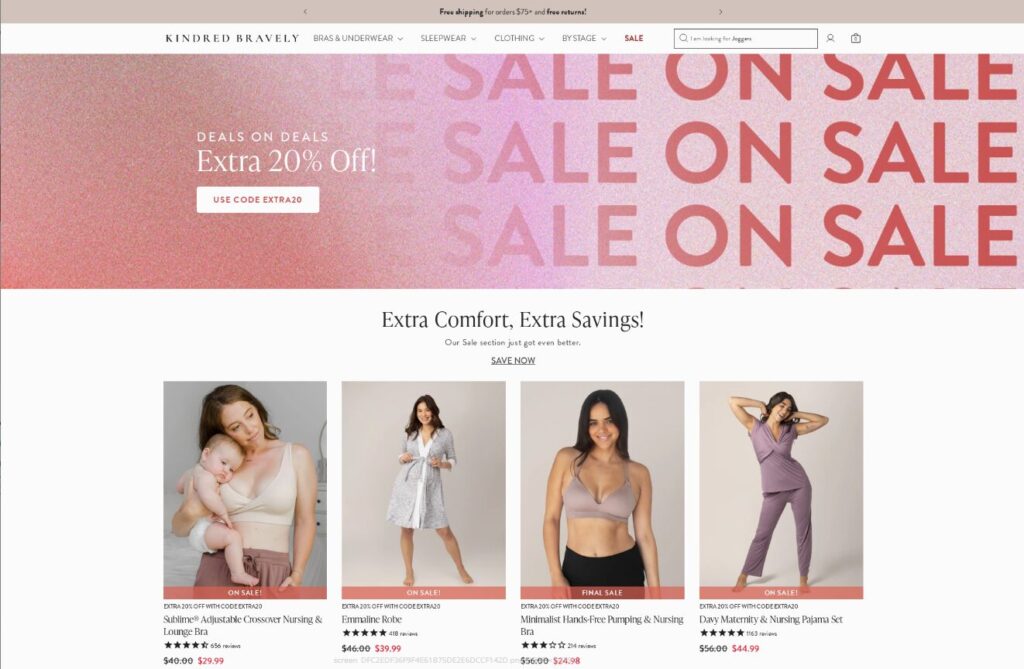Viewport: 1024px width, 669px height.
Task: Click the Use Code EXTRA20 button
Action: pos(258,200)
